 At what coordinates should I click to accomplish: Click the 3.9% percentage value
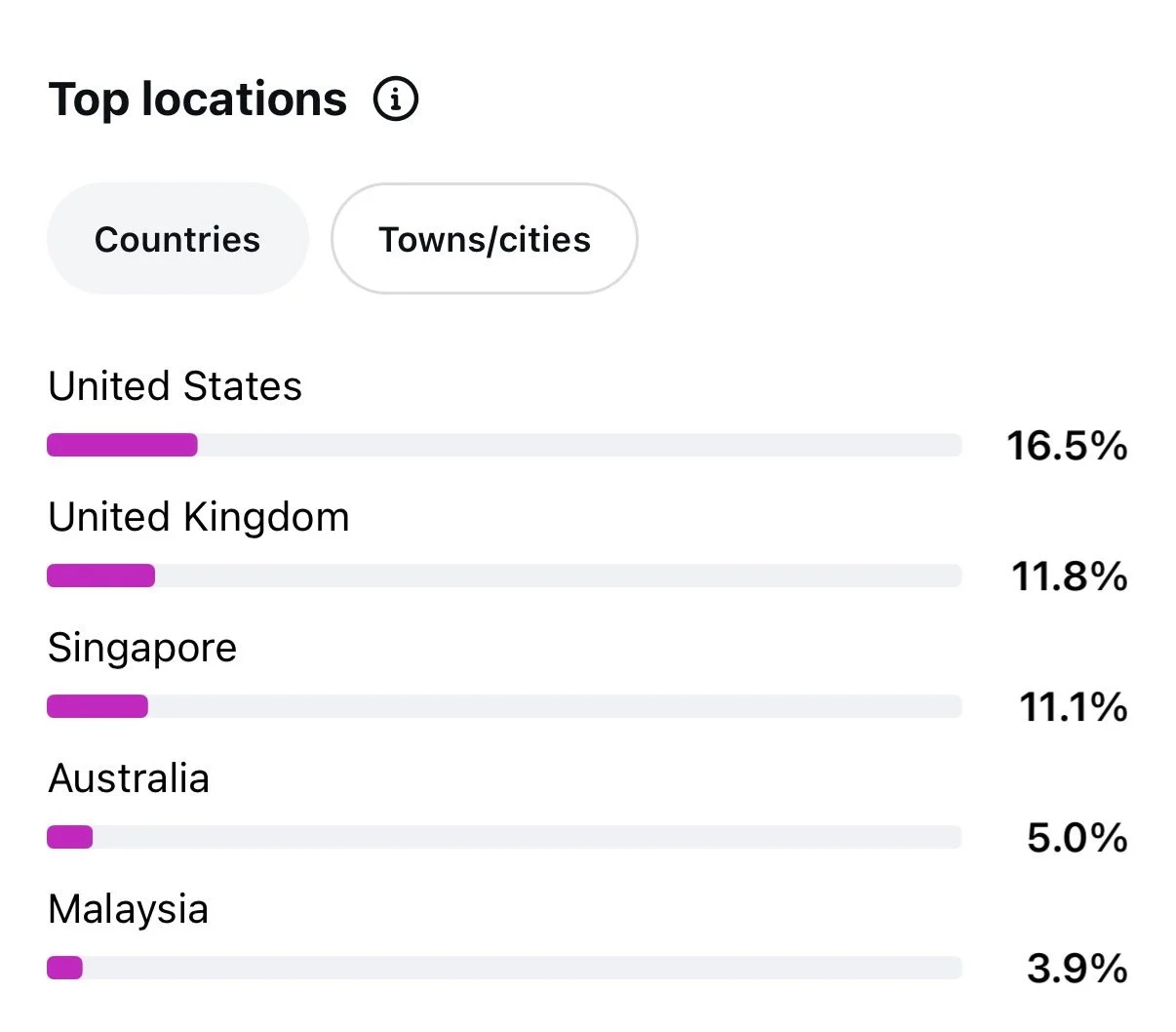1078,969
